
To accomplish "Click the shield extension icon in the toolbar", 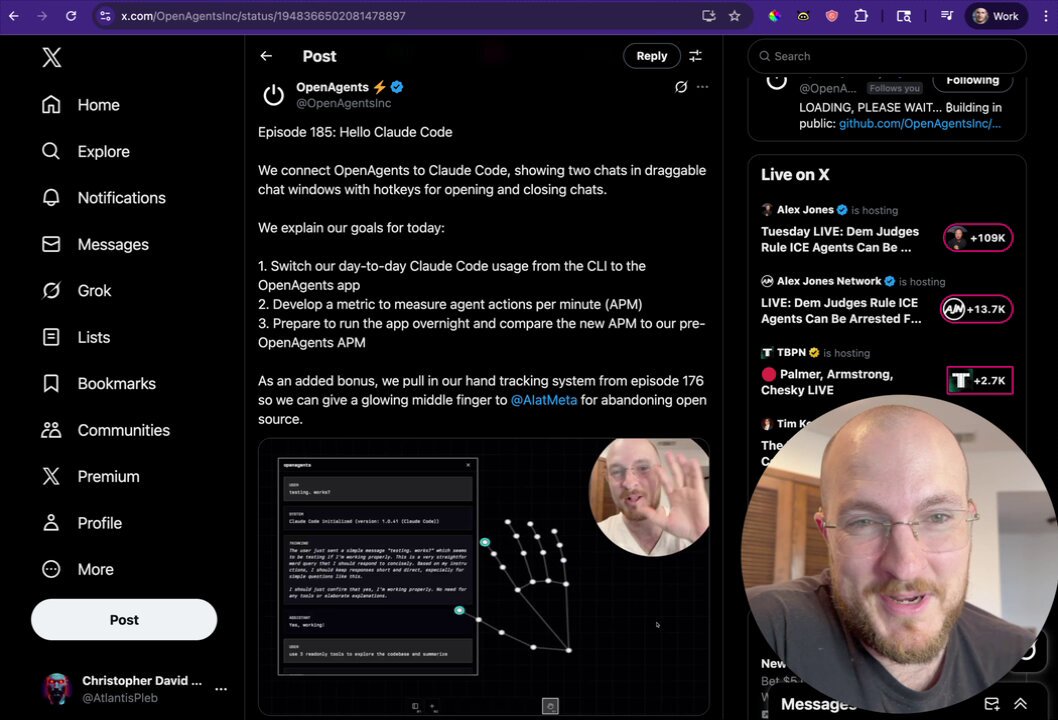I will (x=832, y=16).
